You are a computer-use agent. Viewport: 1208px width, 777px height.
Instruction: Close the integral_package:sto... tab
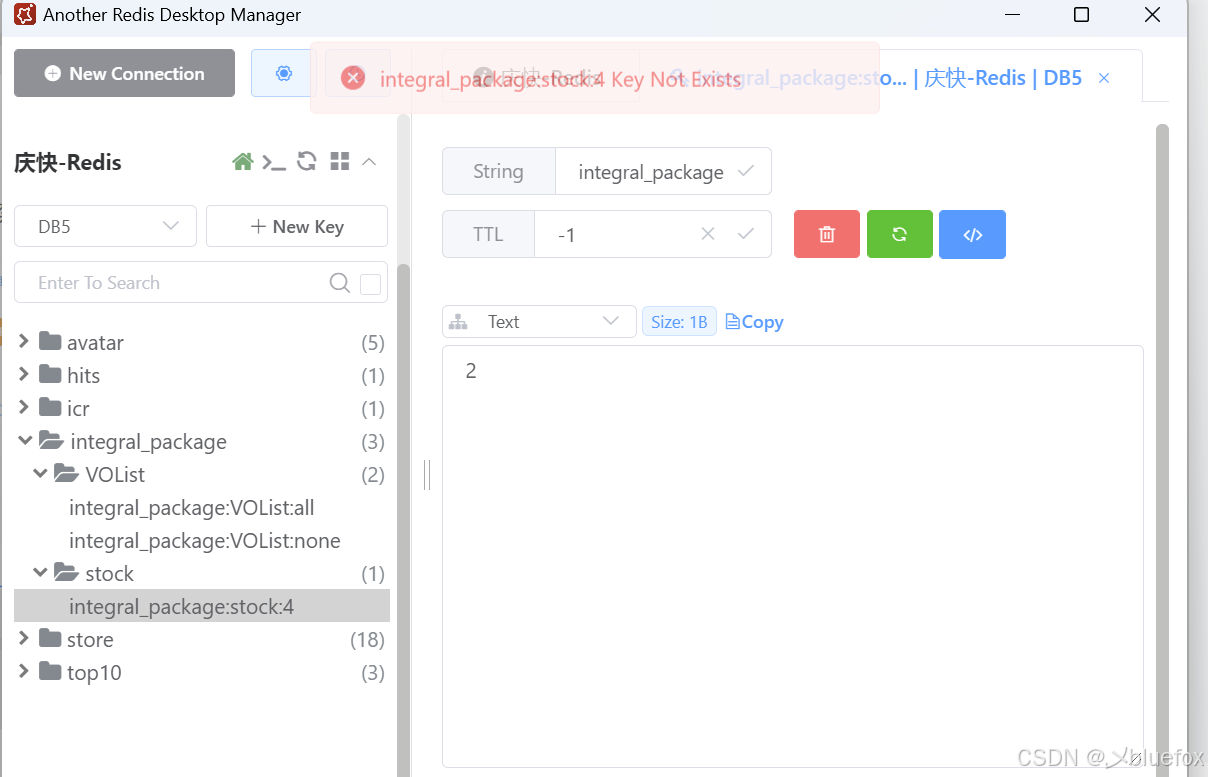pos(1104,78)
